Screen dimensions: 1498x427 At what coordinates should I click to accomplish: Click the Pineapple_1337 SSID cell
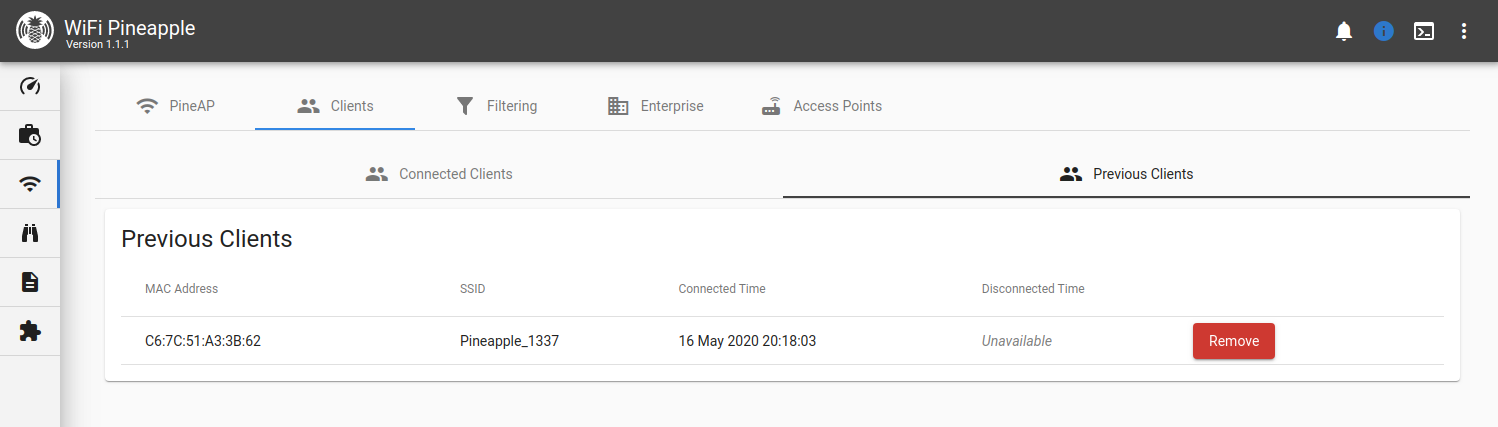click(x=509, y=341)
